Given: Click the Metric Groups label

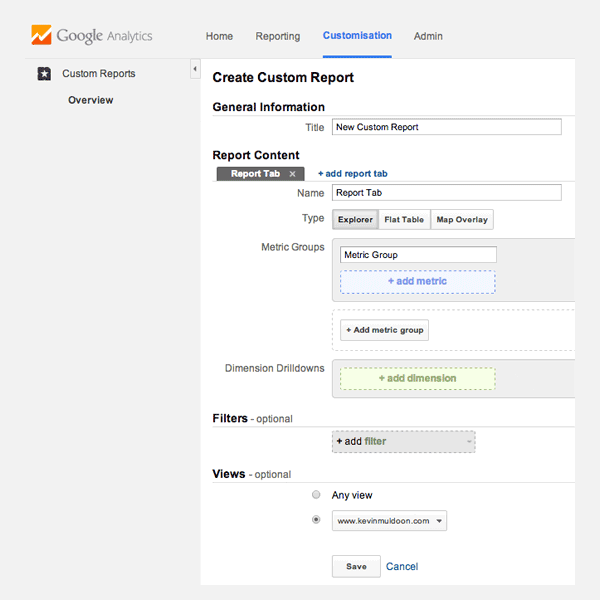Looking at the screenshot, I should (293, 247).
